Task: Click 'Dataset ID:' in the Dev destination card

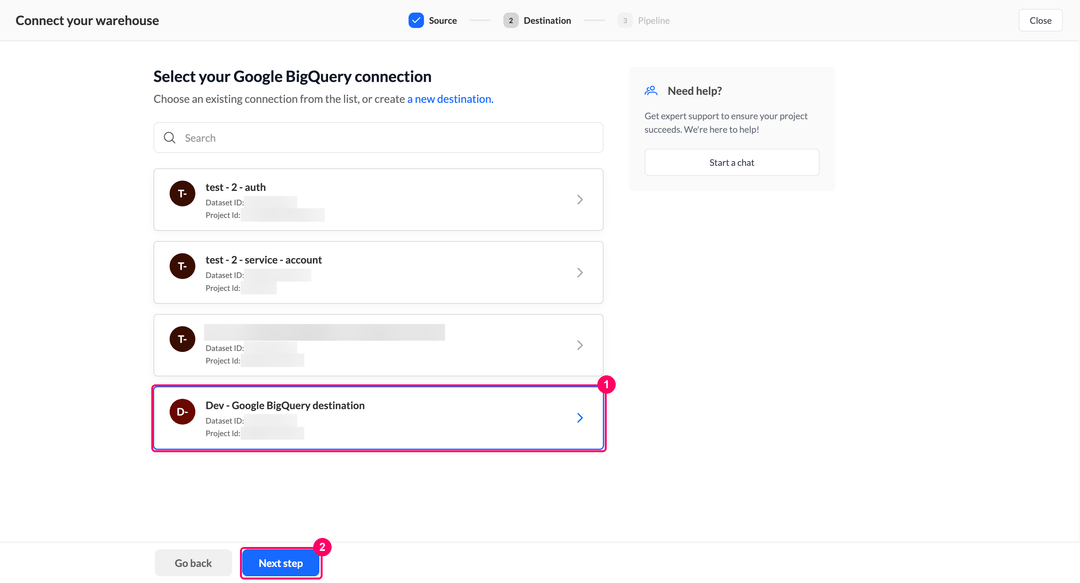Action: pos(225,421)
